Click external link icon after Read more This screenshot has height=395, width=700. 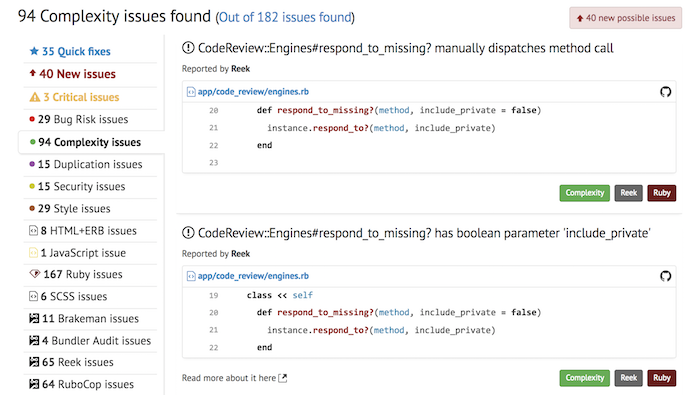pyautogui.click(x=283, y=378)
